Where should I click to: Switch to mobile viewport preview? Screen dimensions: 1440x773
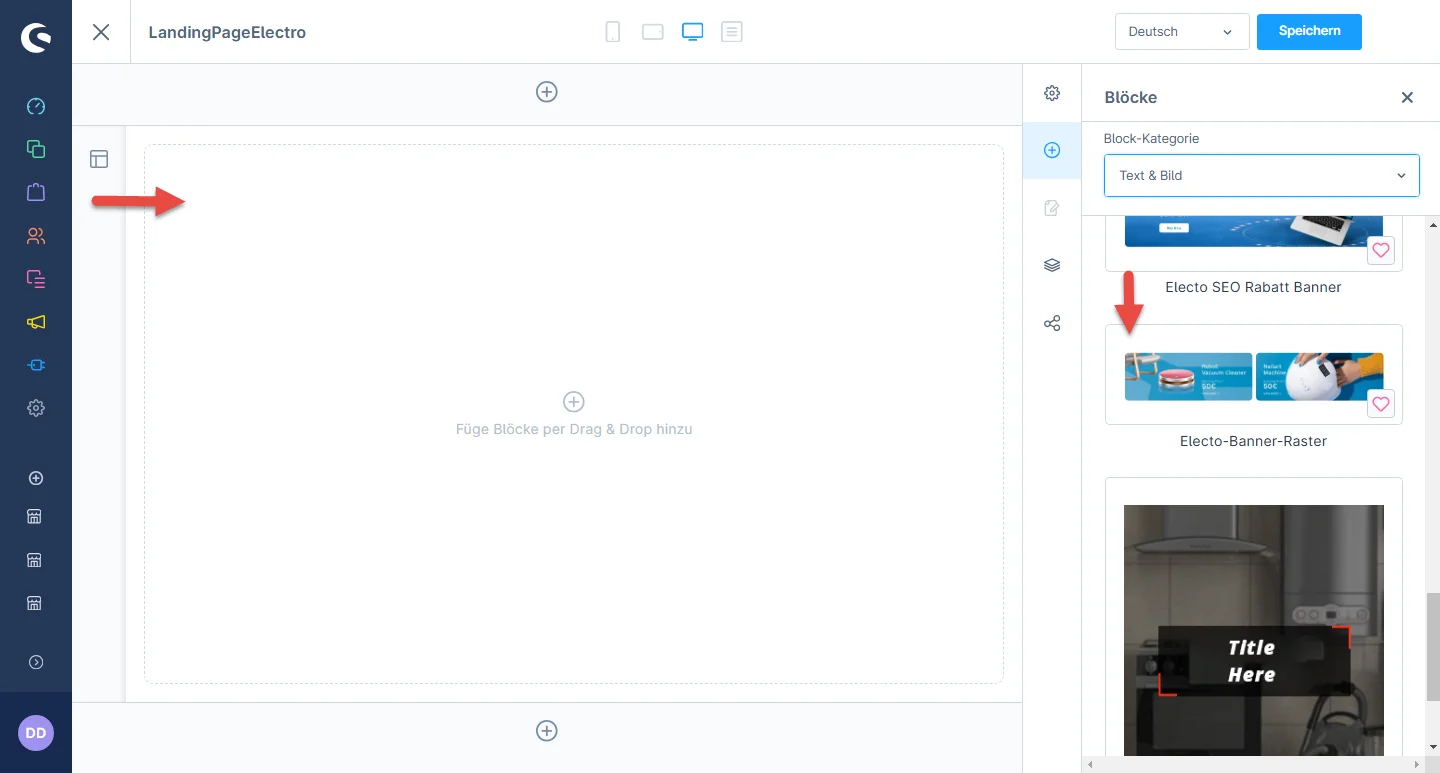pyautogui.click(x=613, y=32)
